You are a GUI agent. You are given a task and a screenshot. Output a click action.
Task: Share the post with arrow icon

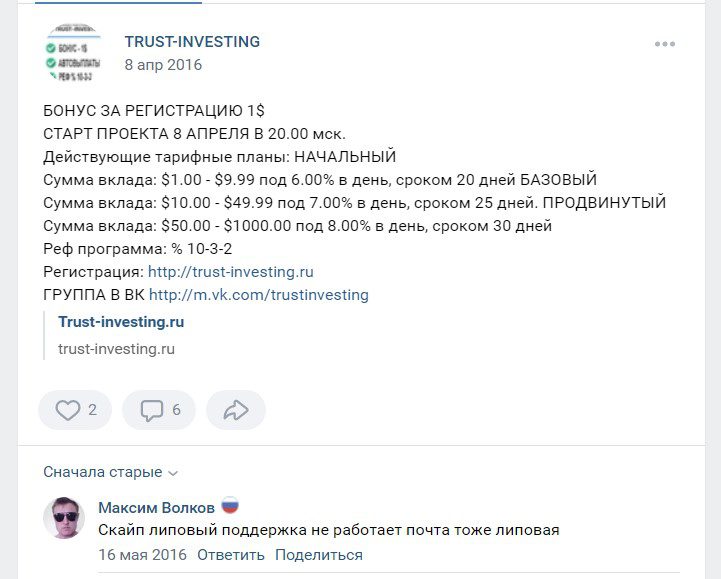coord(235,410)
